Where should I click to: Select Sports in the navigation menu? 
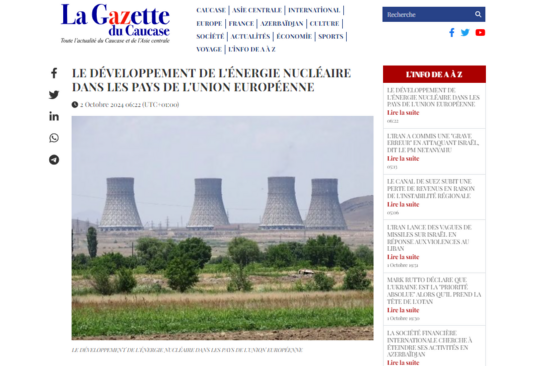331,36
